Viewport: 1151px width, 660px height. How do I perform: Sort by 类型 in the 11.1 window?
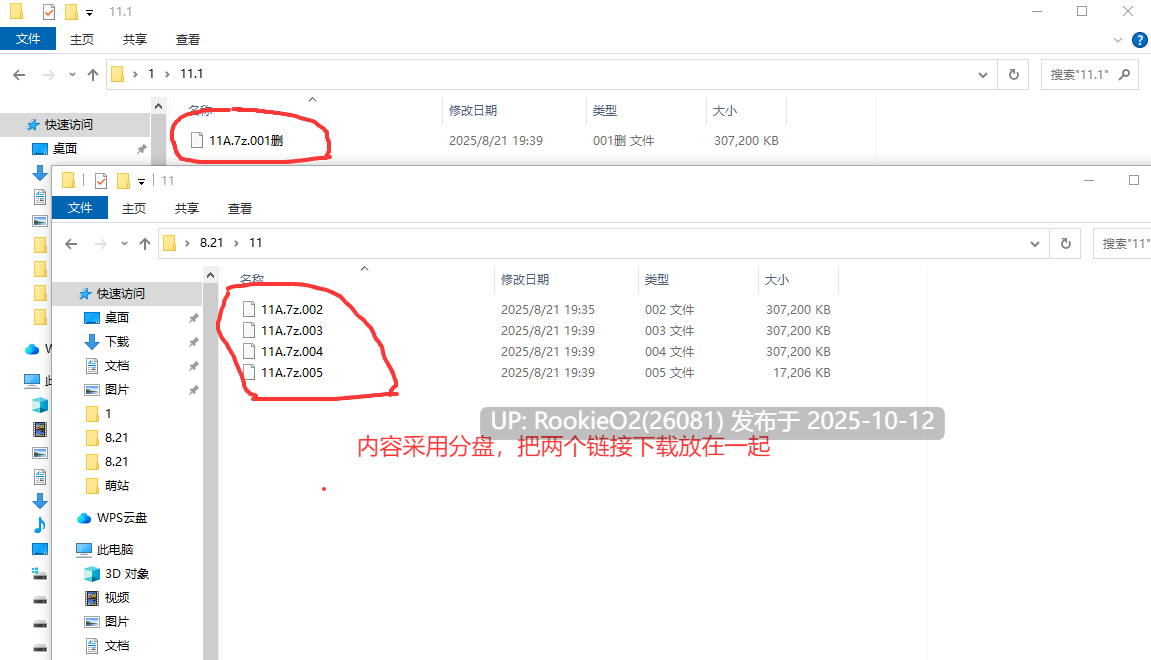[x=605, y=110]
